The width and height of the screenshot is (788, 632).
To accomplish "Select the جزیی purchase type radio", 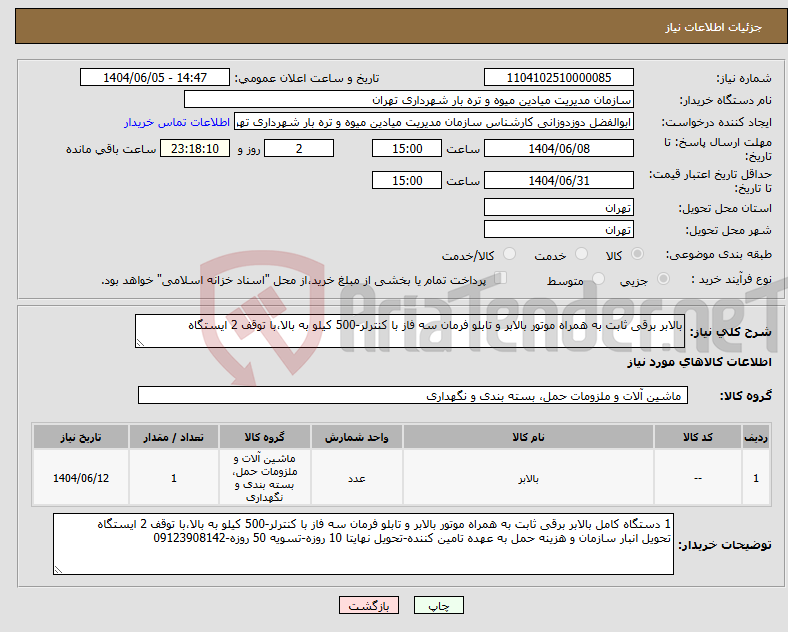I will pos(663,279).
